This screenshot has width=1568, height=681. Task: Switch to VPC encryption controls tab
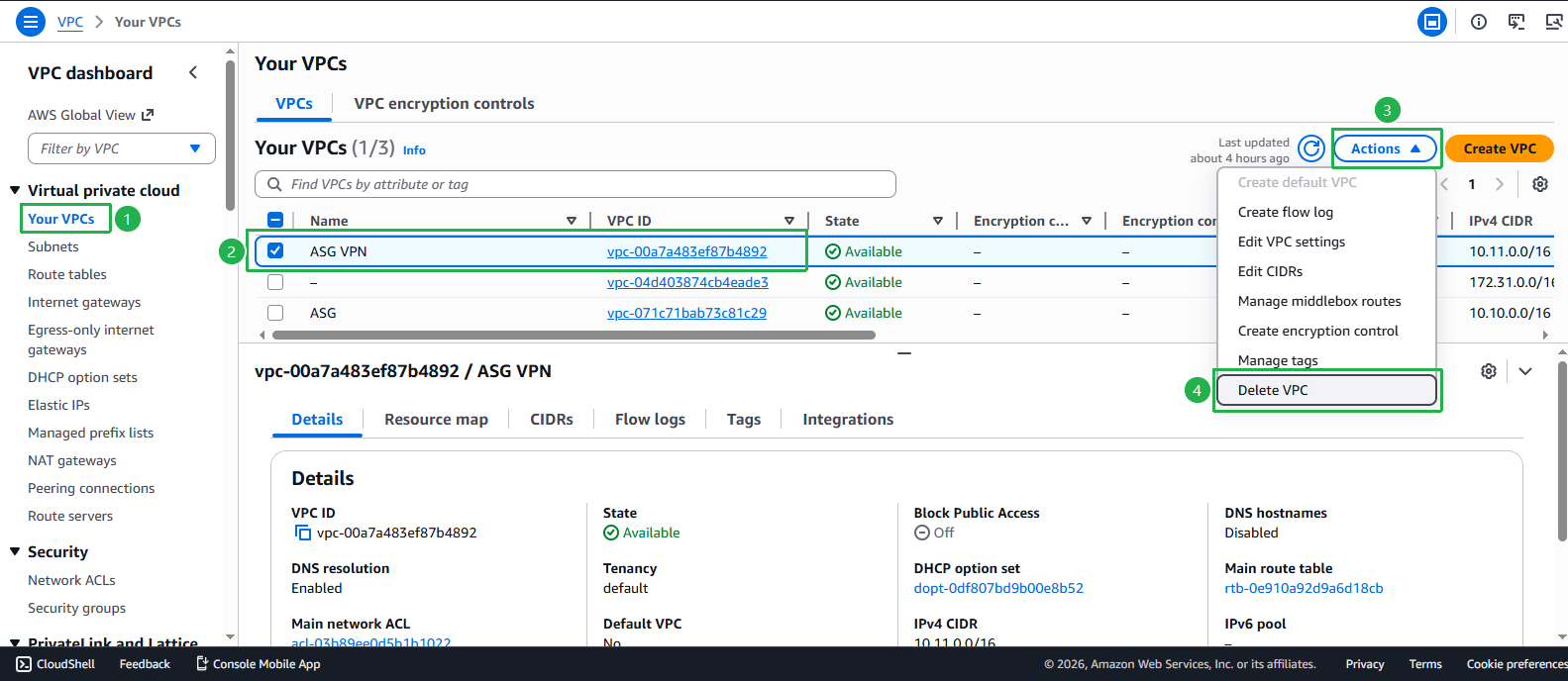tap(444, 104)
